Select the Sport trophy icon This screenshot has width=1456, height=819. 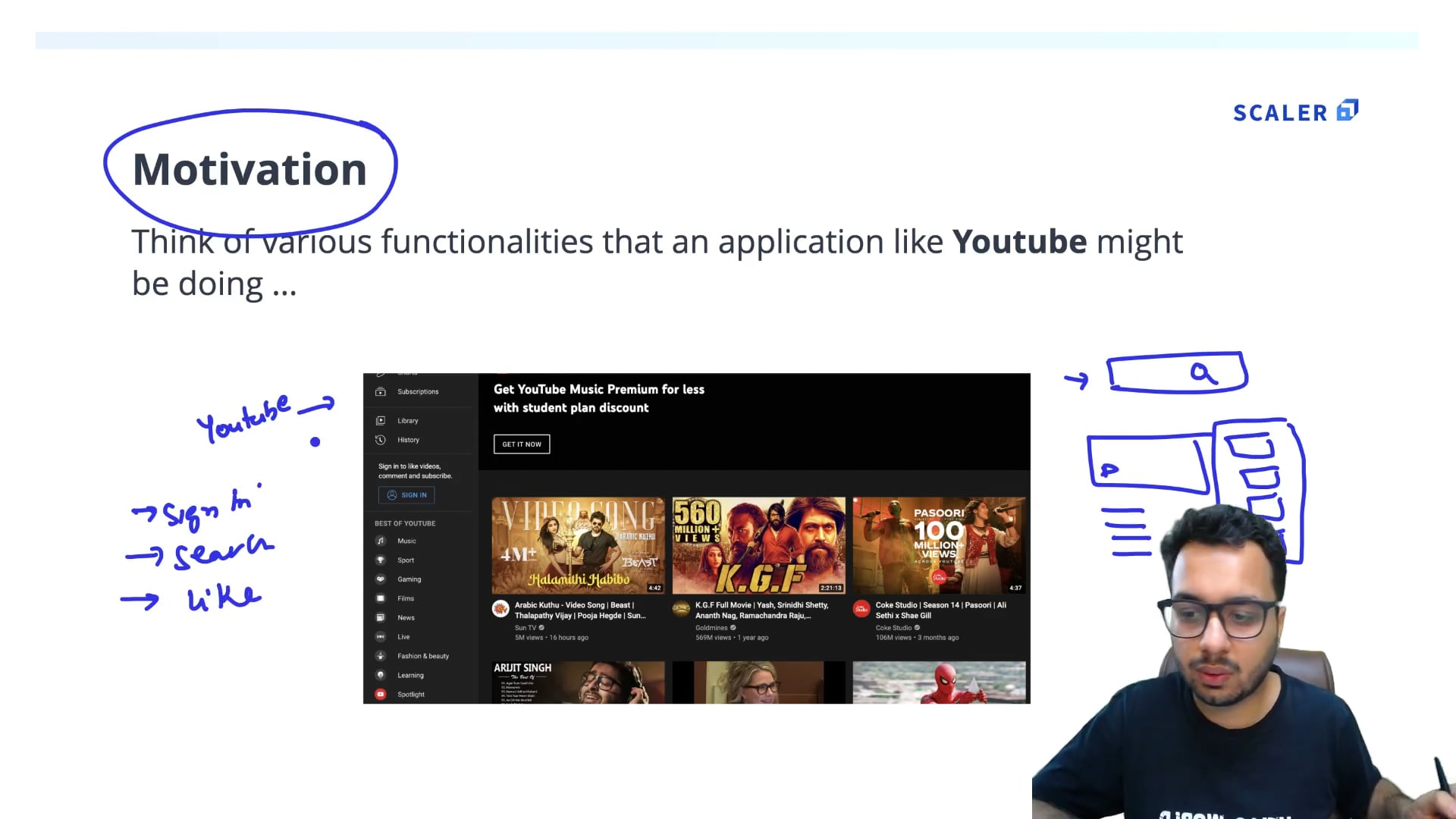click(381, 560)
